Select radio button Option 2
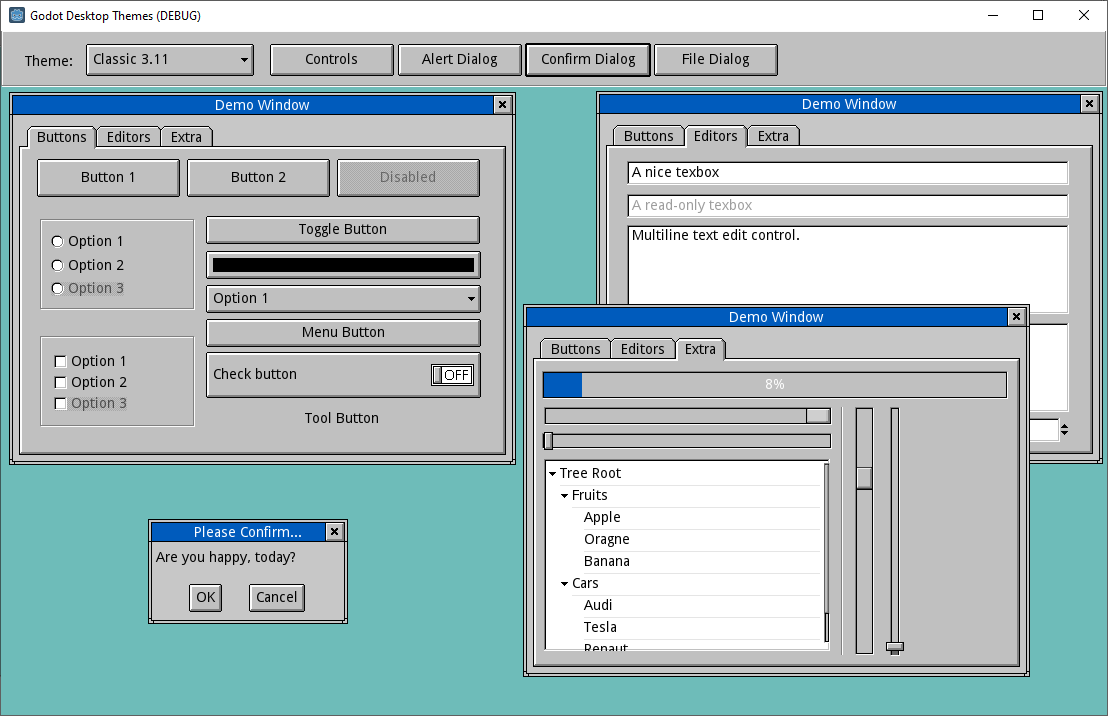The width and height of the screenshot is (1108, 716). (x=88, y=265)
